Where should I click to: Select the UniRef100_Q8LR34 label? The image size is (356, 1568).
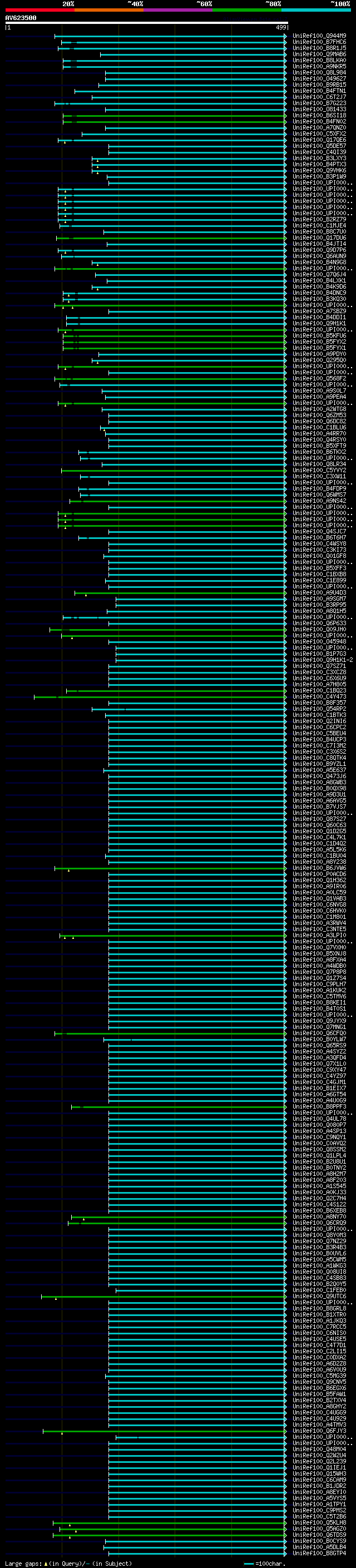point(319,464)
